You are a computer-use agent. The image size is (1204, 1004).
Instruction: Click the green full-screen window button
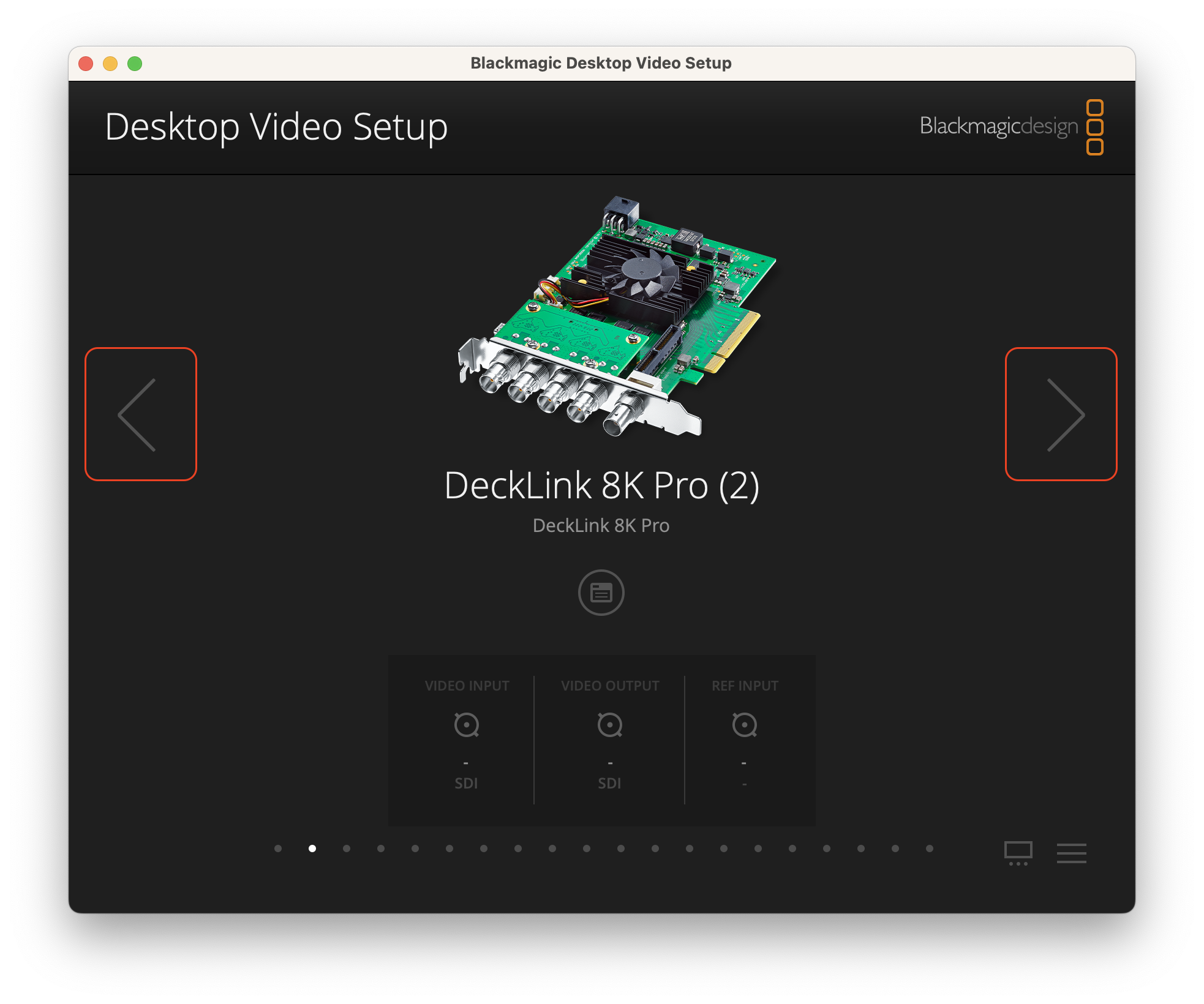pos(135,64)
